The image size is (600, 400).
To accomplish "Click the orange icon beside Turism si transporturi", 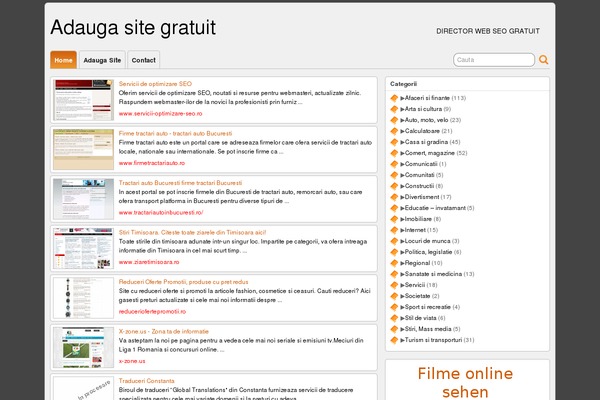I will point(394,340).
